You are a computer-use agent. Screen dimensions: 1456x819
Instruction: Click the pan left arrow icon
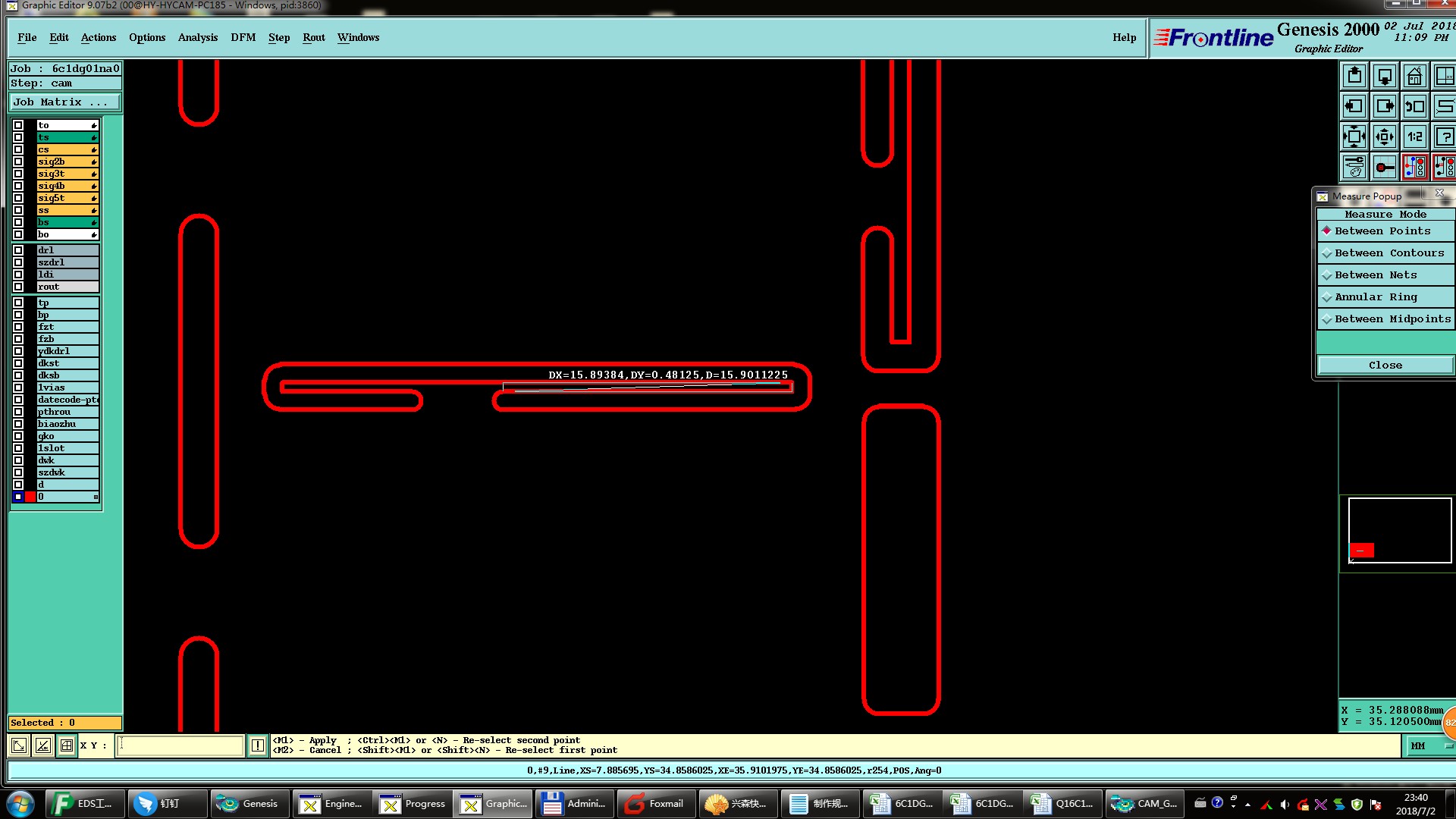pos(1354,106)
